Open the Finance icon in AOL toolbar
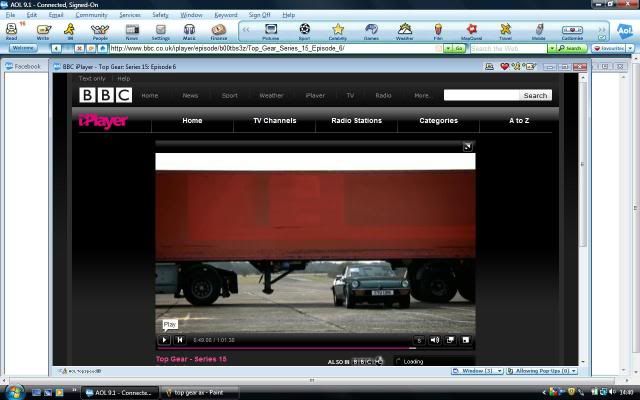This screenshot has height=400, width=640. [x=219, y=31]
